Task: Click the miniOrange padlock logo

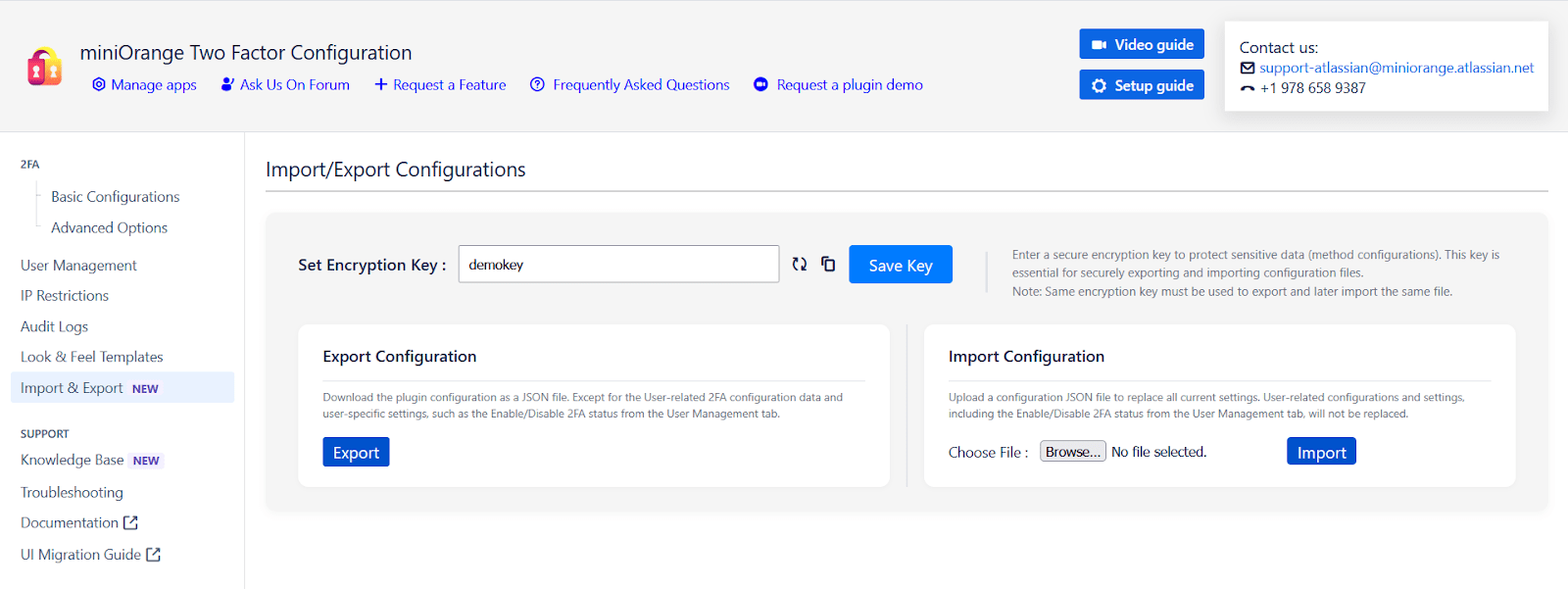Action: point(44,68)
